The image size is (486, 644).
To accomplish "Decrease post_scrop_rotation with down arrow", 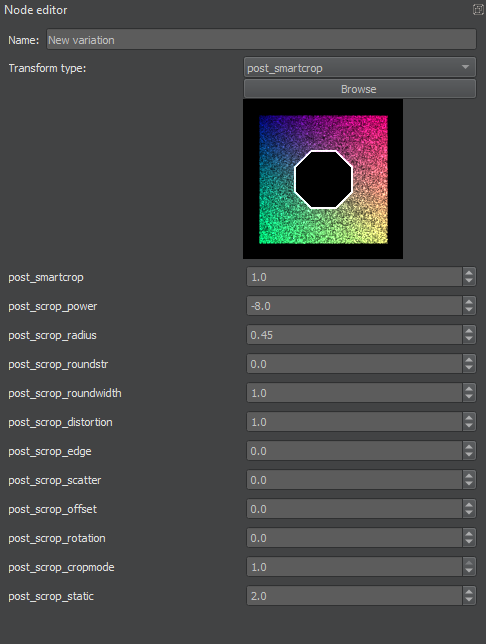I will pos(469,543).
